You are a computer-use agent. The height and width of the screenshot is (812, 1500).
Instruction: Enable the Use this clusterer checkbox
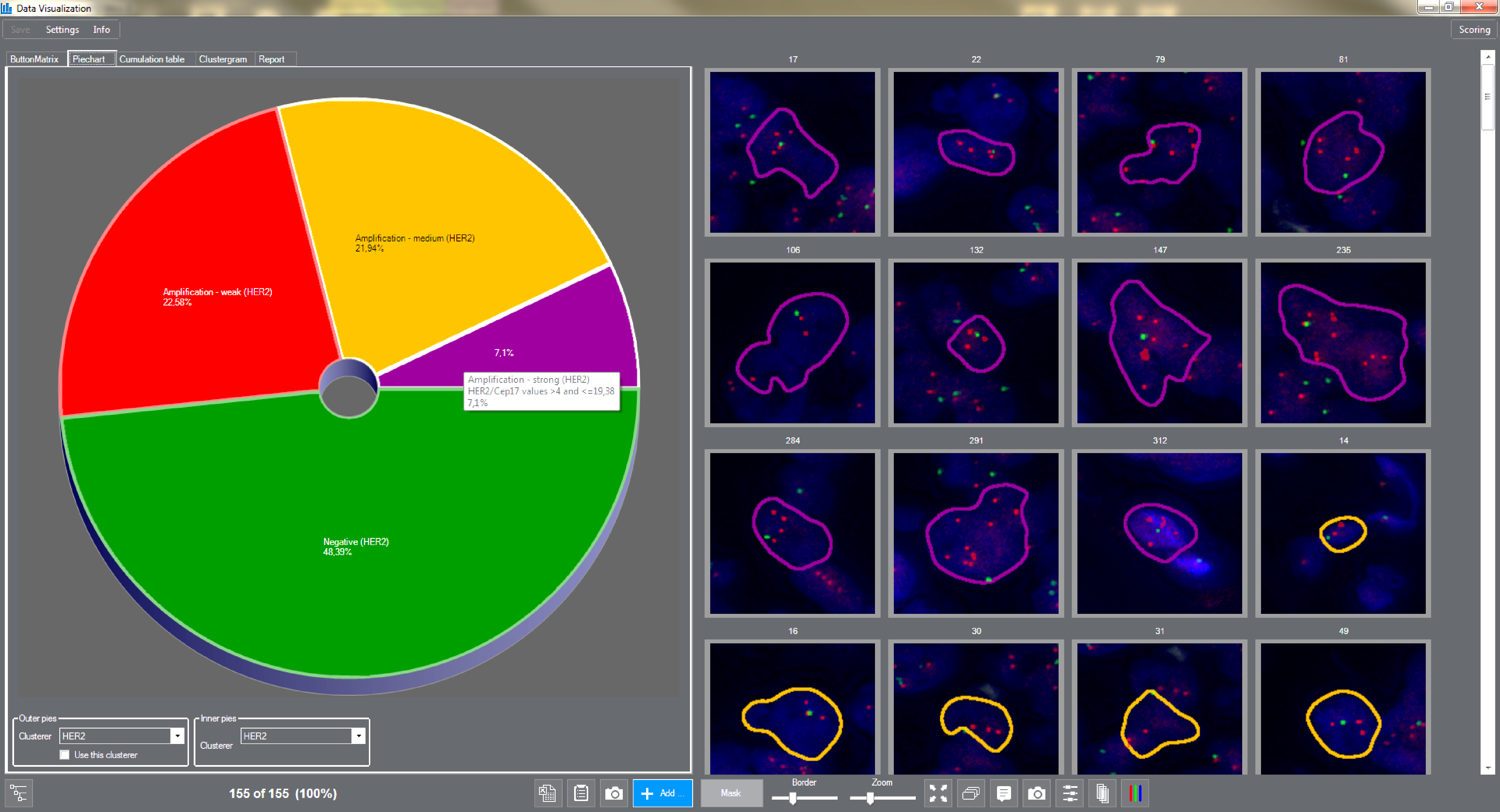65,754
